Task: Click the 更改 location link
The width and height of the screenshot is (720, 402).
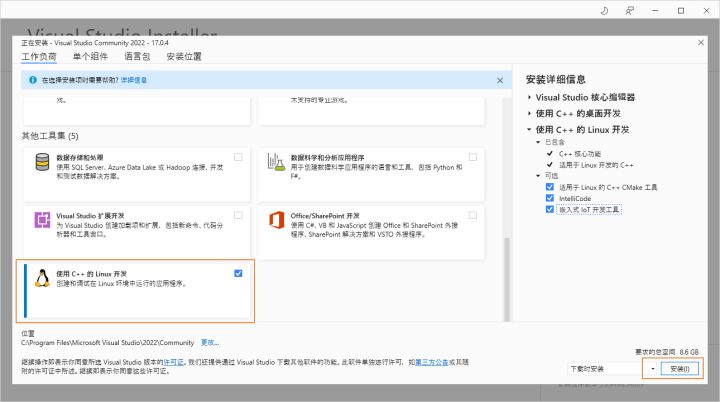Action: (x=210, y=343)
